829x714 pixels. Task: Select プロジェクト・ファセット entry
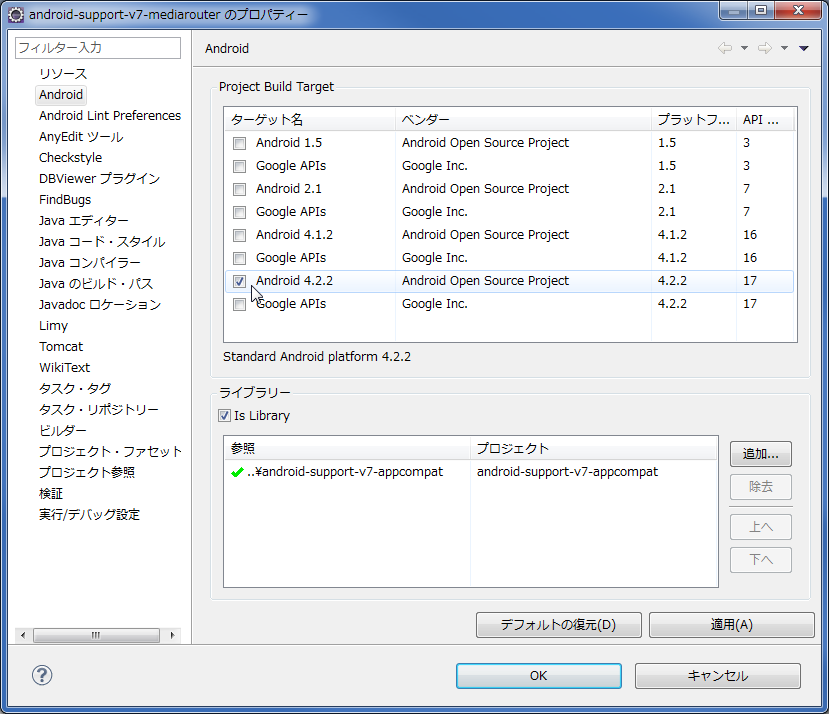[110, 451]
